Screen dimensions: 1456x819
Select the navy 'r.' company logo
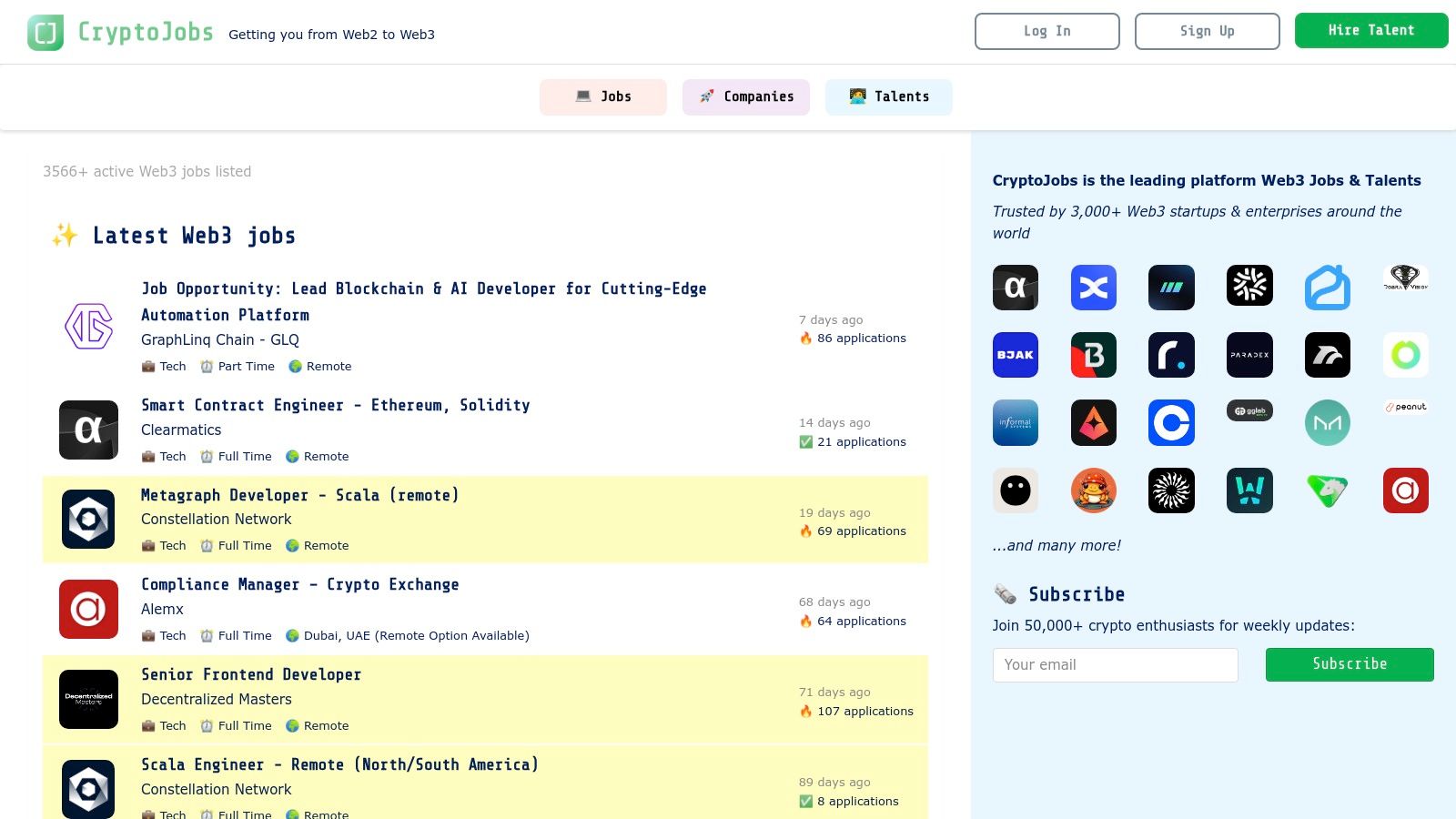pyautogui.click(x=1171, y=355)
